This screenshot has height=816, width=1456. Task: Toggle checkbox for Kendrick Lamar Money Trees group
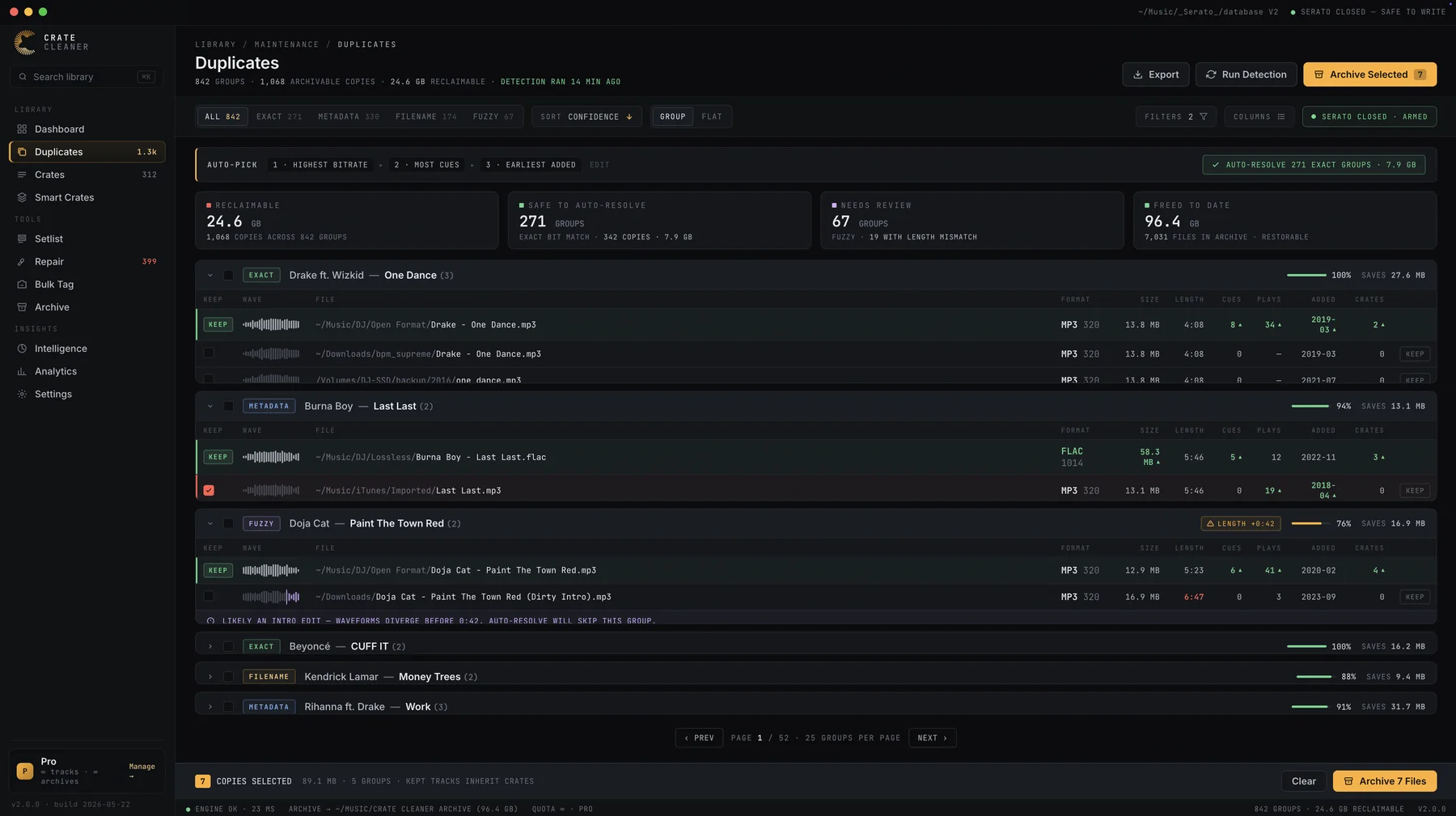pyautogui.click(x=229, y=677)
